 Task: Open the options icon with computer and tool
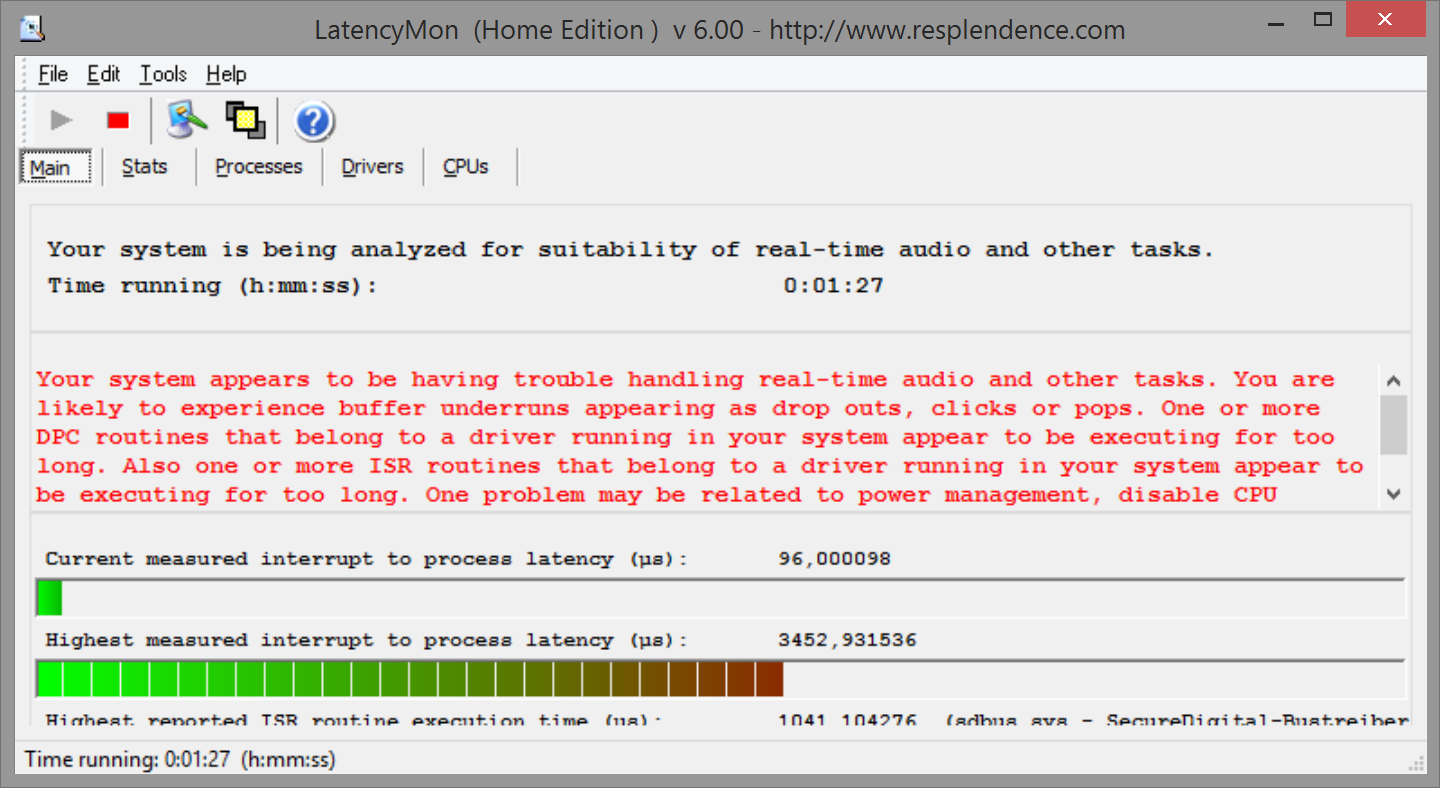[187, 121]
